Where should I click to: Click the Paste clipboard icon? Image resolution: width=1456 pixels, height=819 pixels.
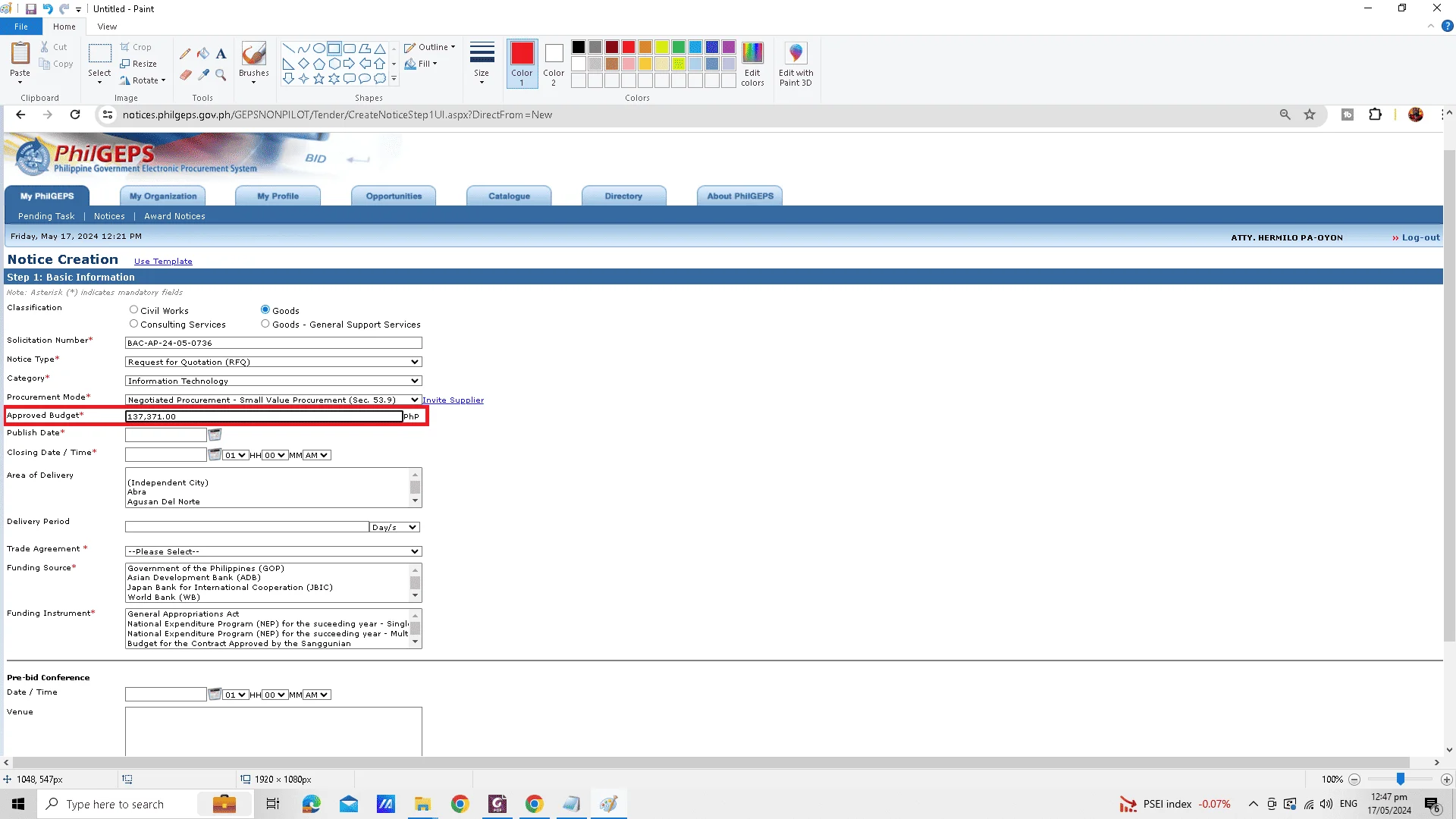(x=20, y=53)
